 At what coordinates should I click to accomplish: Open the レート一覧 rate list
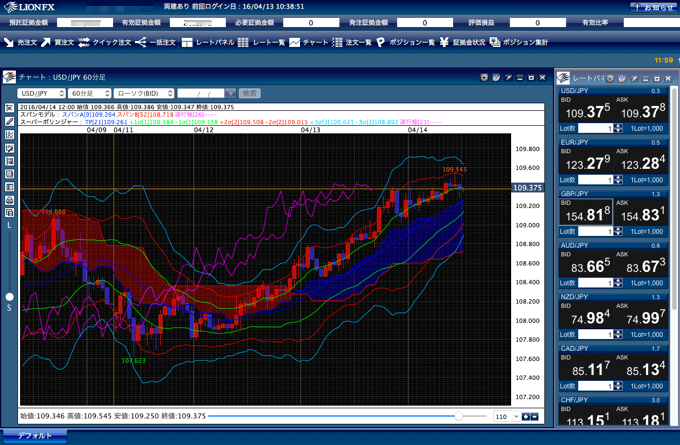262,42
